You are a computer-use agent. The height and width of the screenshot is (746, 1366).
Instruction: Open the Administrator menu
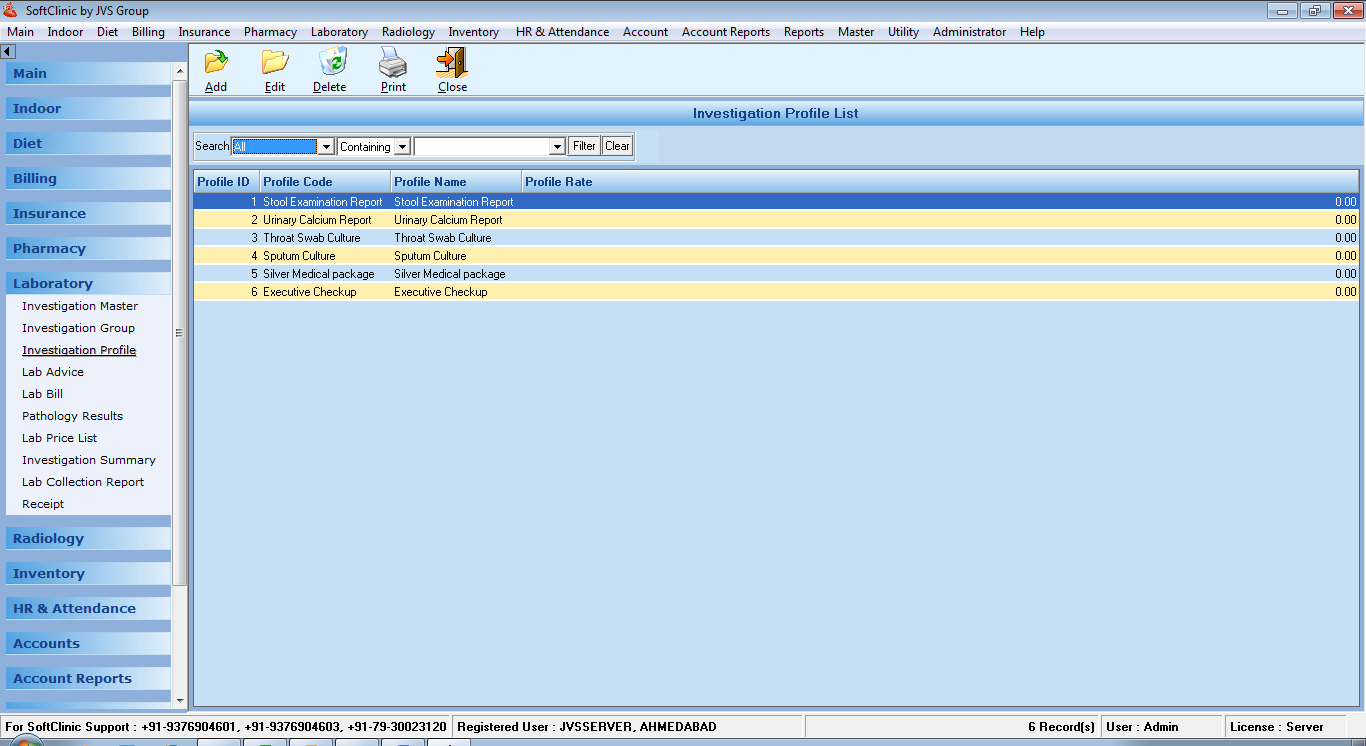tap(969, 32)
